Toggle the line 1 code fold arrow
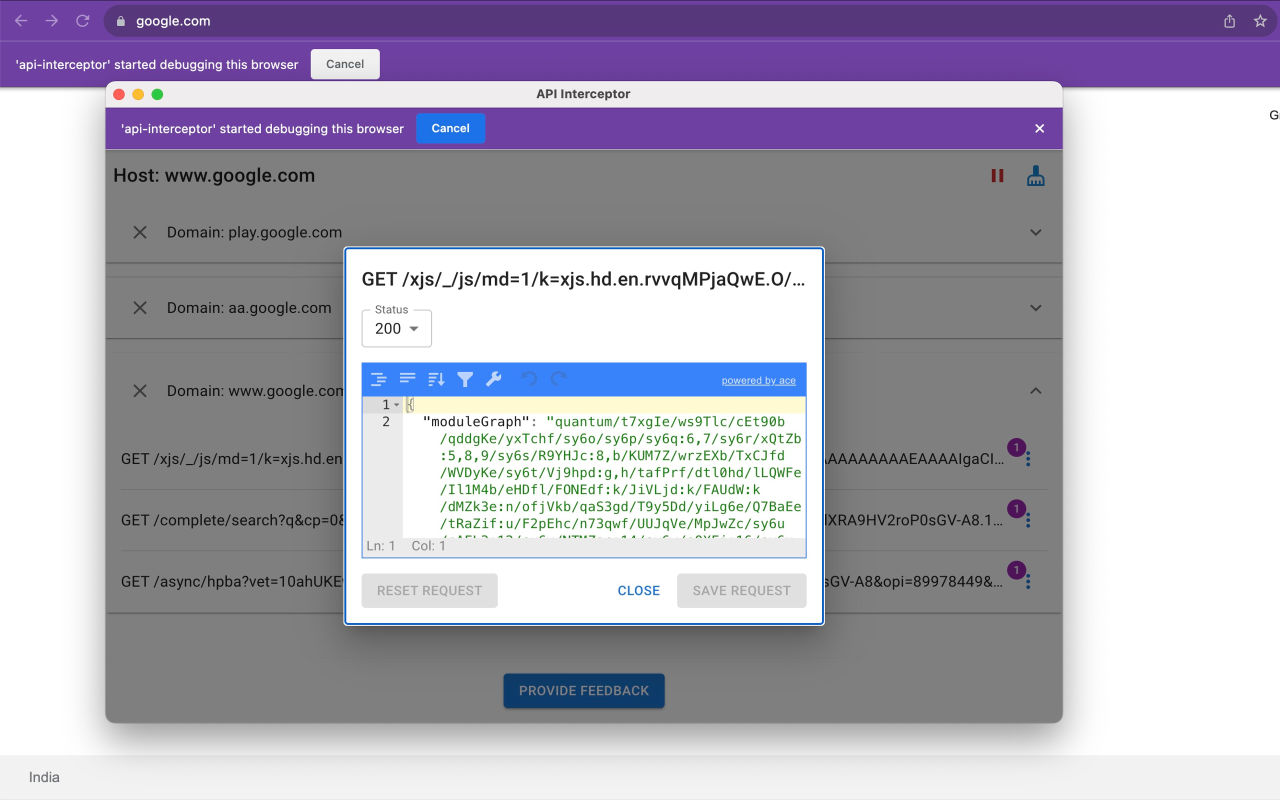This screenshot has height=800, width=1280. pos(397,405)
